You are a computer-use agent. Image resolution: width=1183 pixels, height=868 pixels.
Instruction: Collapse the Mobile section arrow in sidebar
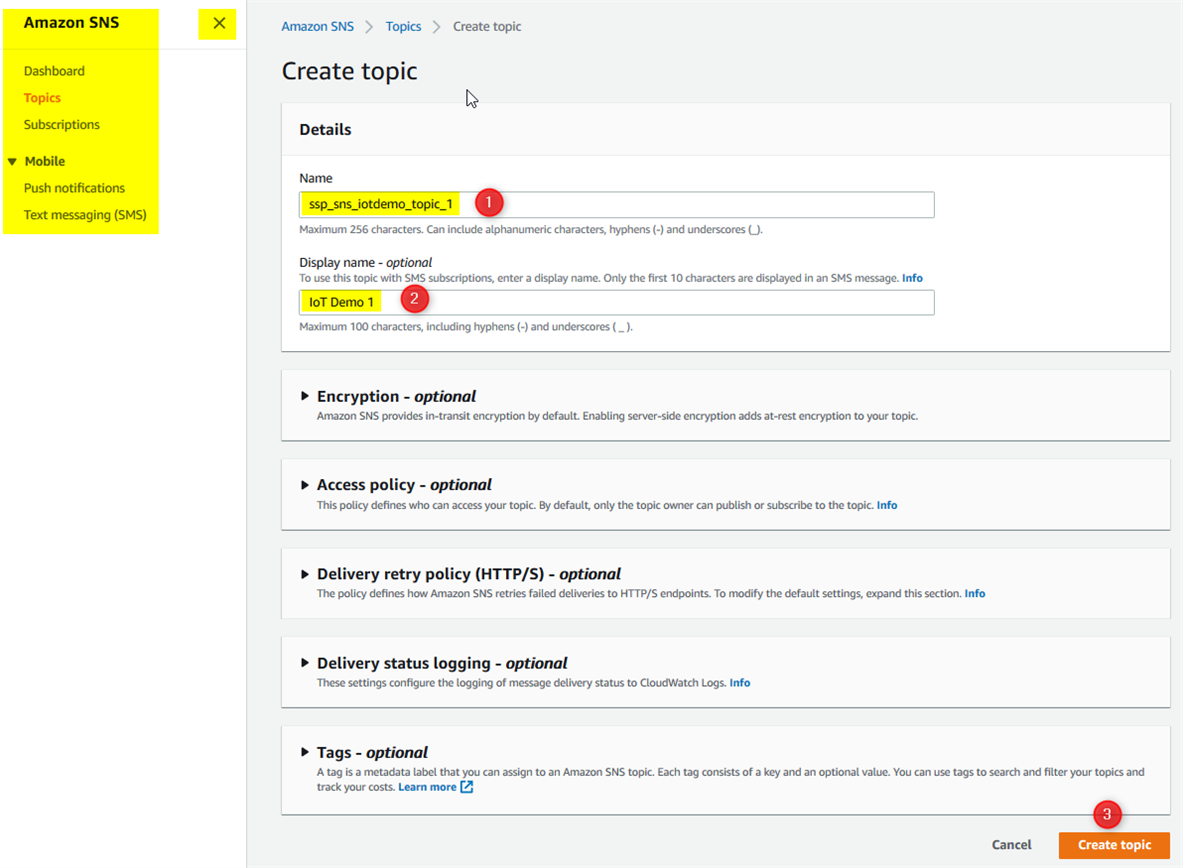click(12, 161)
